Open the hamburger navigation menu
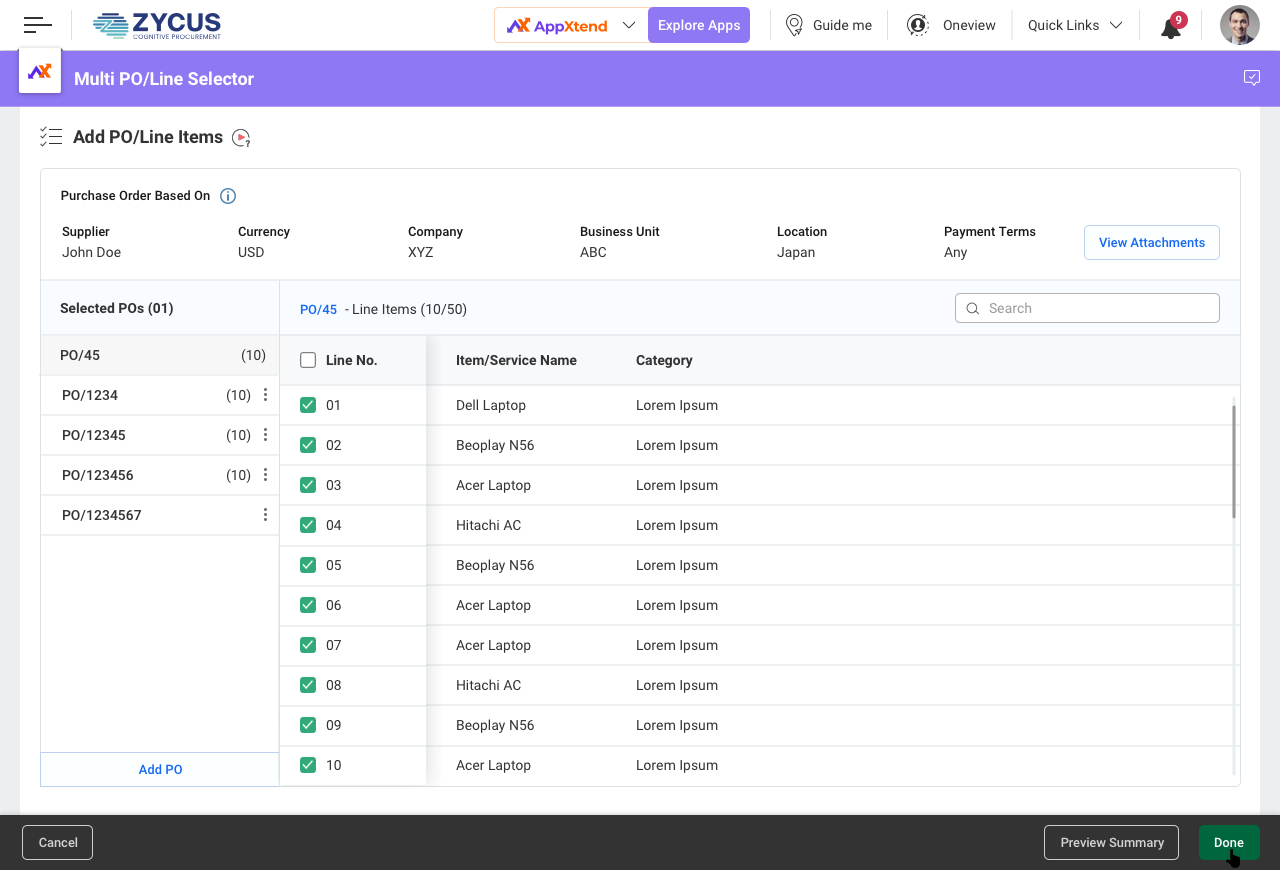Viewport: 1280px width, 870px height. [38, 25]
